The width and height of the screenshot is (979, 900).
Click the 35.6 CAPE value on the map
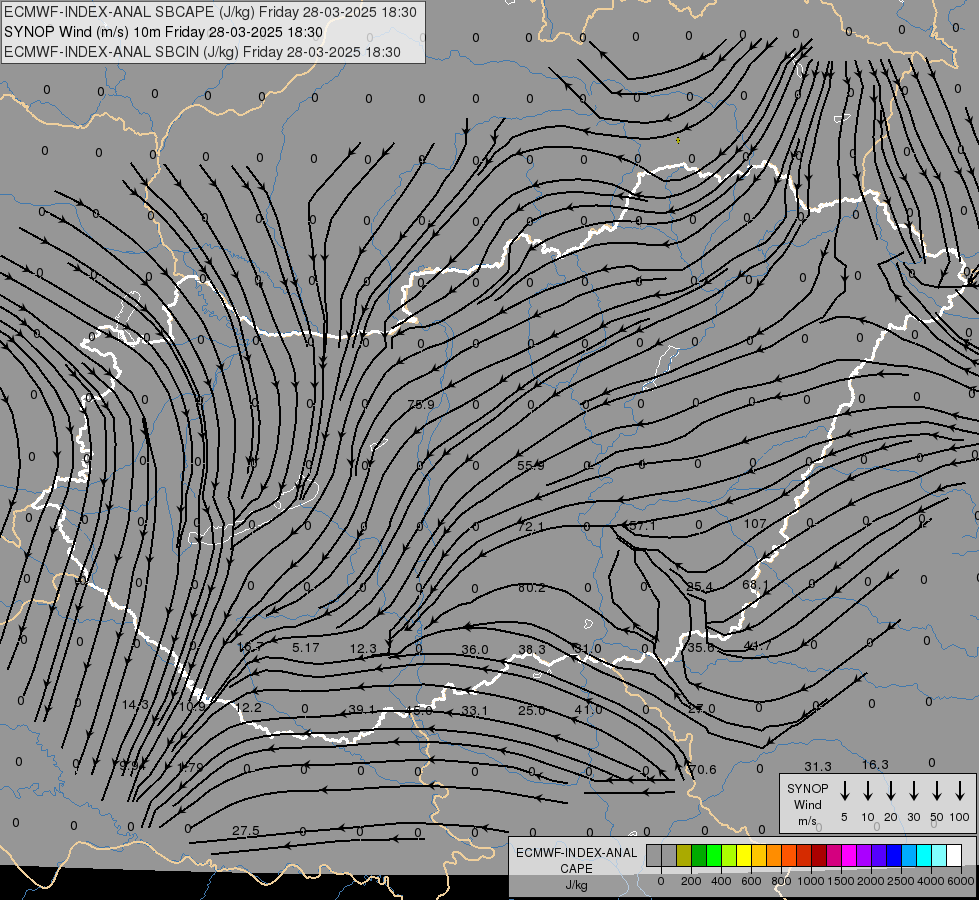click(x=701, y=647)
